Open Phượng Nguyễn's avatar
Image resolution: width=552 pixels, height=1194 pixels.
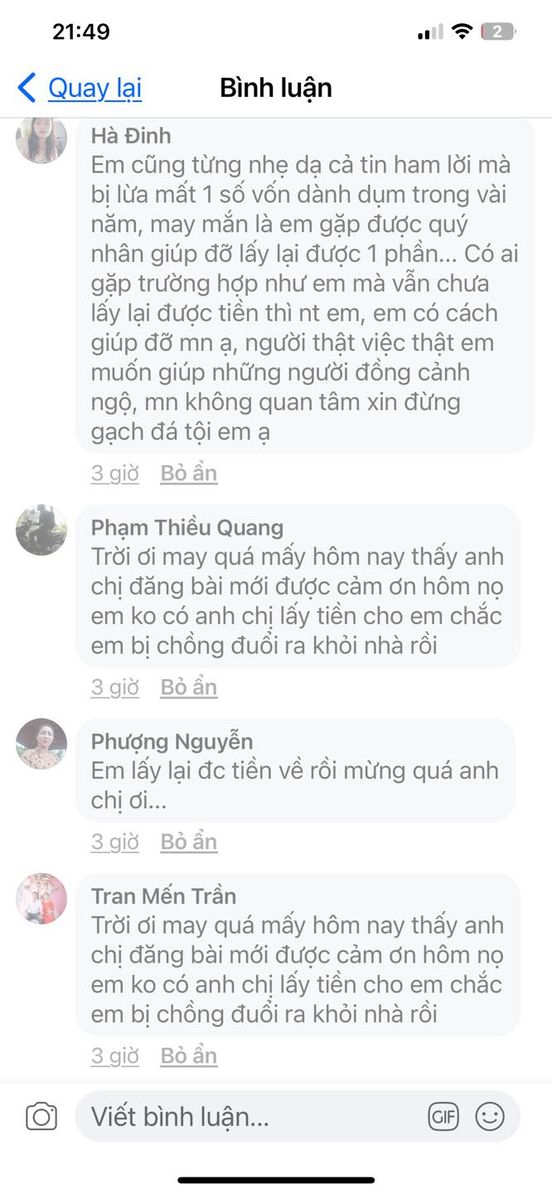click(41, 743)
